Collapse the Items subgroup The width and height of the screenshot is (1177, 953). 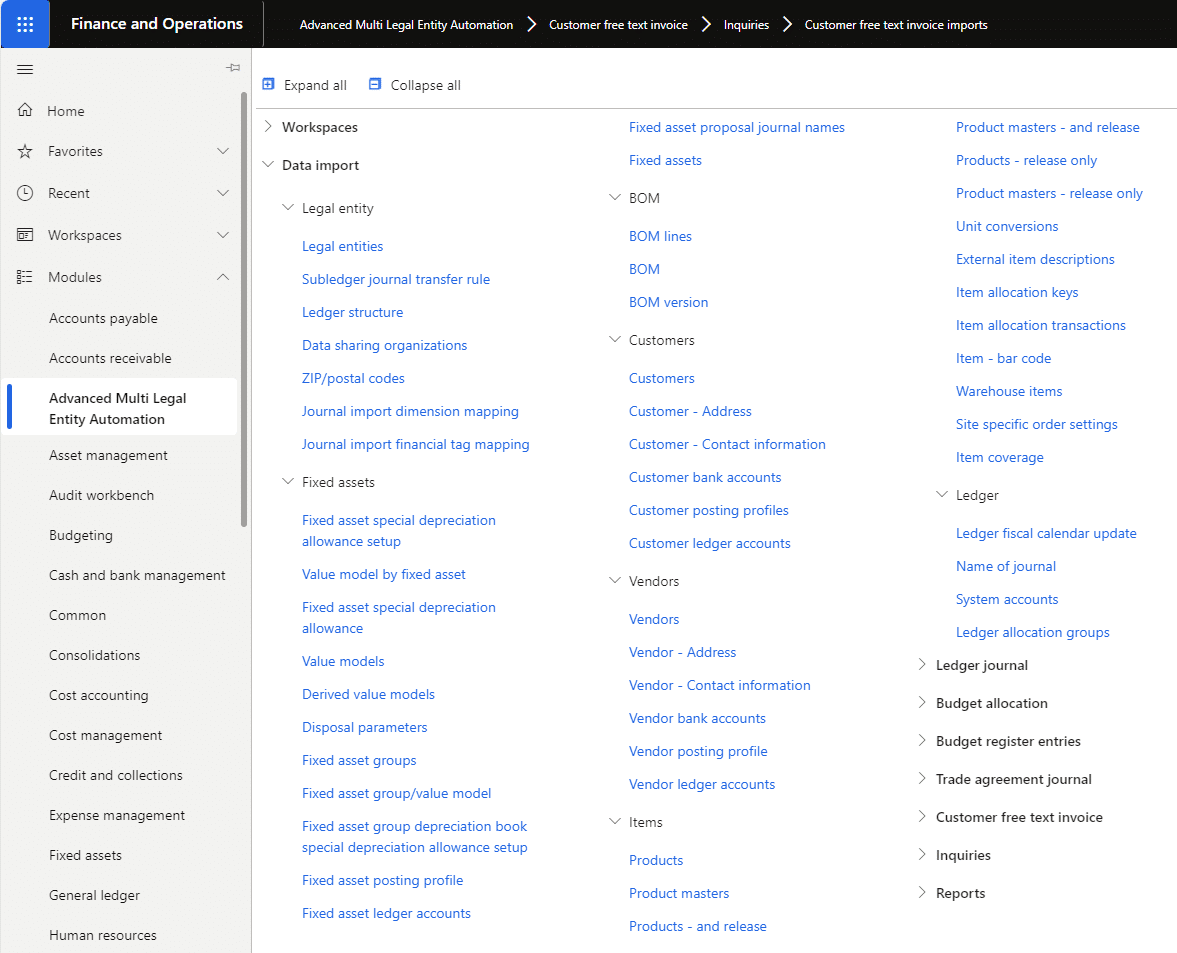(x=615, y=822)
